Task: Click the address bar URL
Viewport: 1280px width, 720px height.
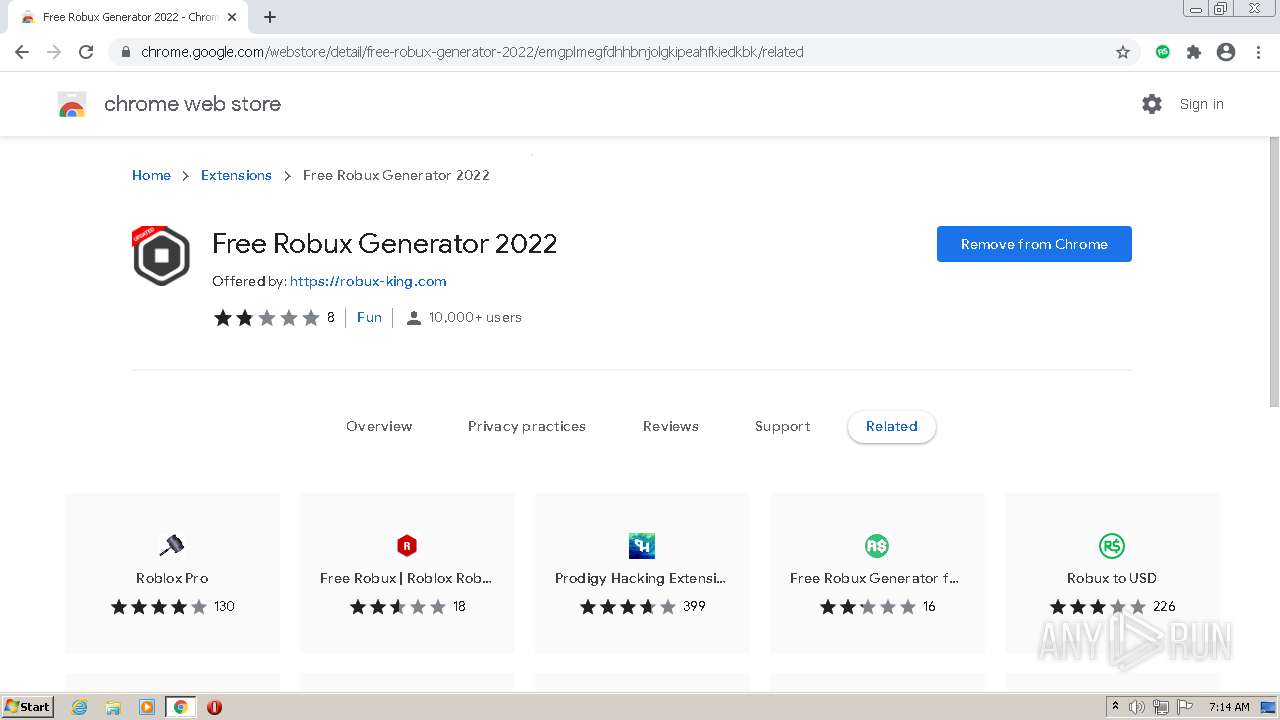Action: pos(472,52)
